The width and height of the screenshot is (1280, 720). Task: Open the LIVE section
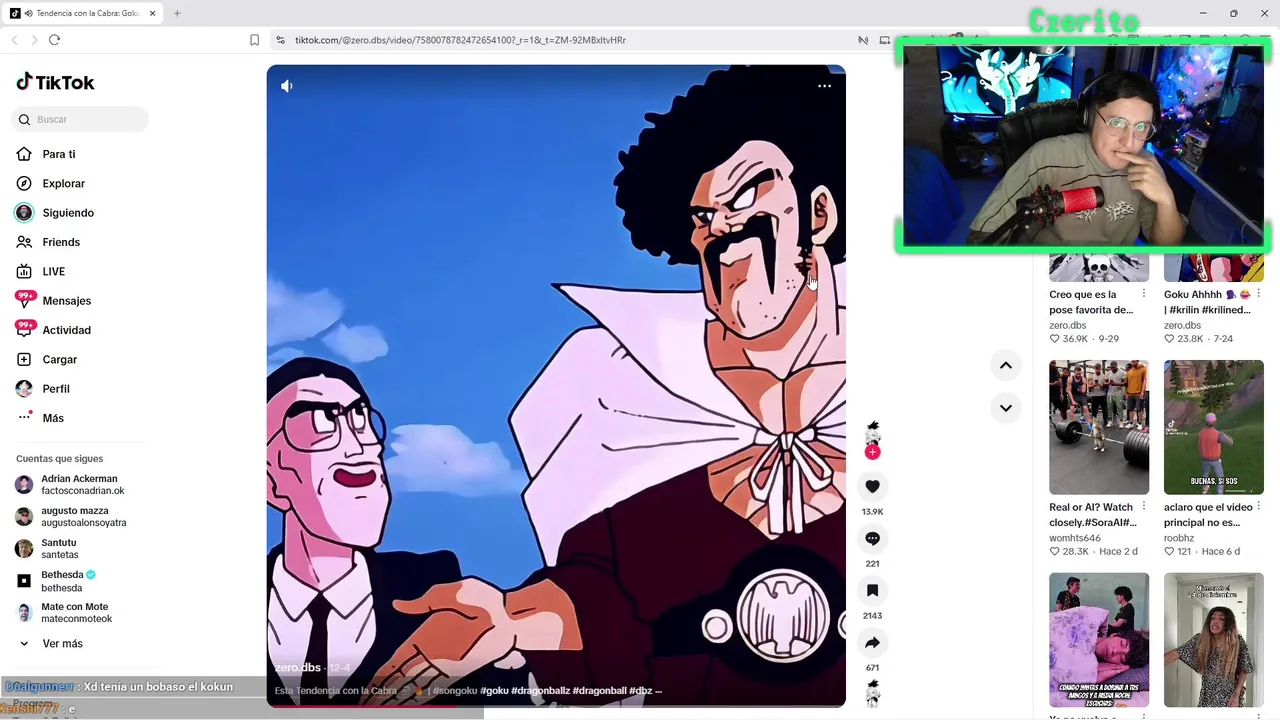pyautogui.click(x=53, y=271)
